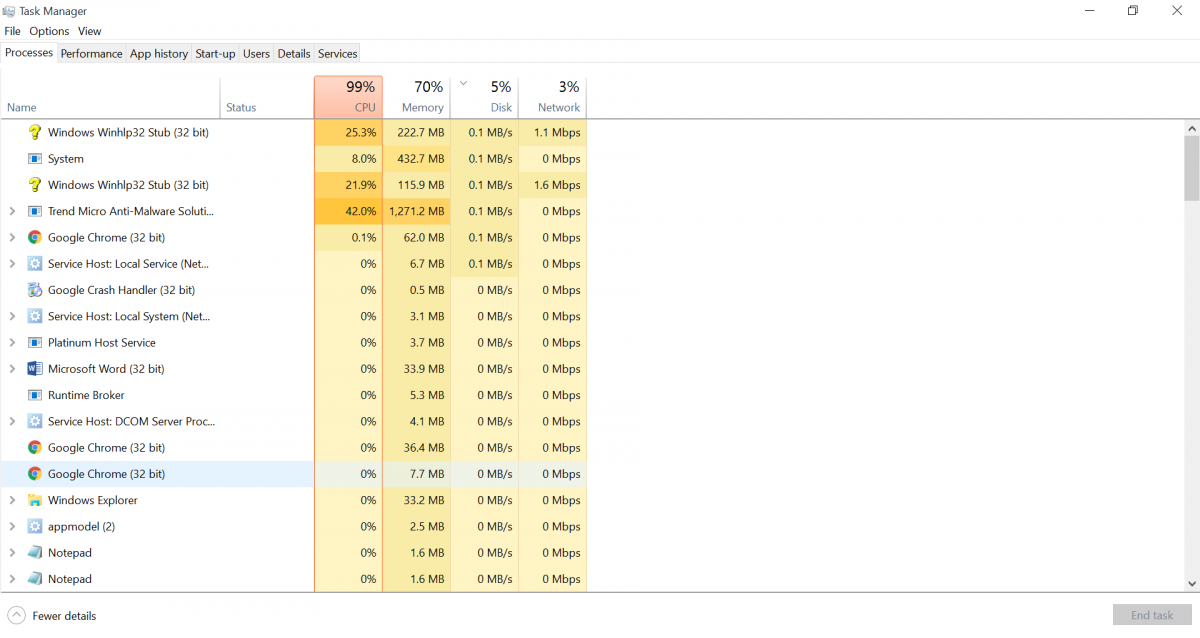Select the Processes tab

(x=29, y=53)
